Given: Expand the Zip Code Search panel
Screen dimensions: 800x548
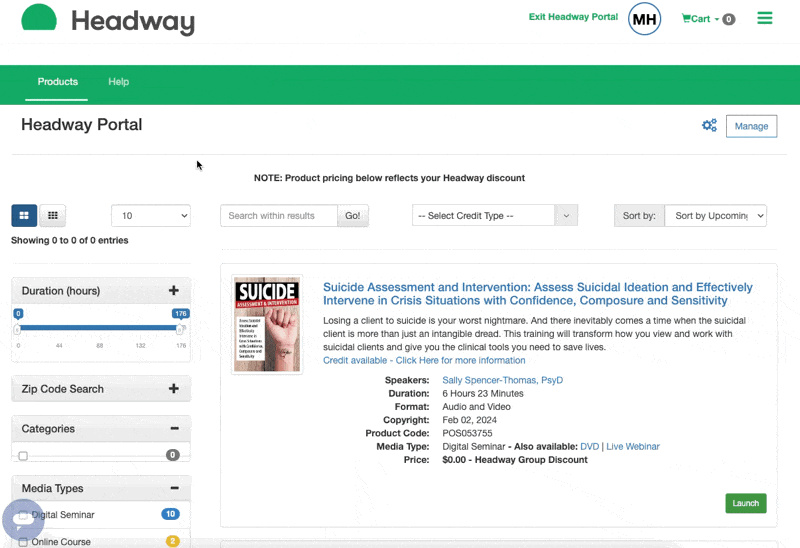Looking at the screenshot, I should pyautogui.click(x=173, y=389).
